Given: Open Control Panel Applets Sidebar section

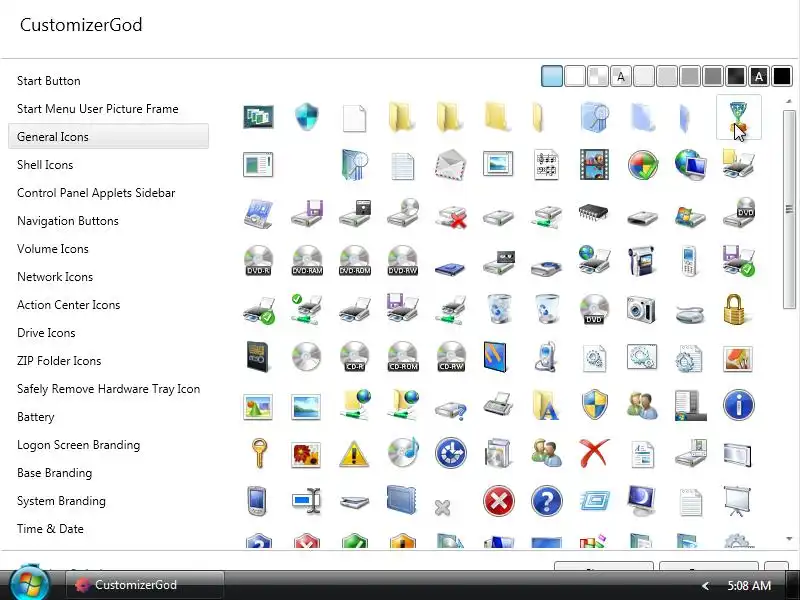Looking at the screenshot, I should pos(96,193).
